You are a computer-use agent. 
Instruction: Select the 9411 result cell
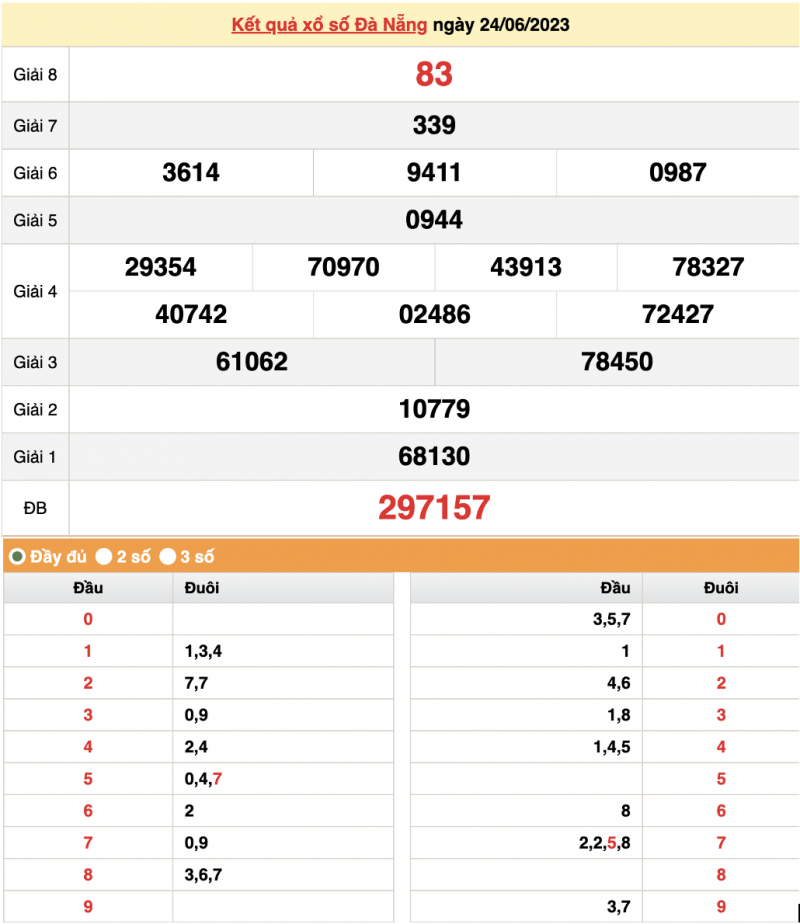434,172
